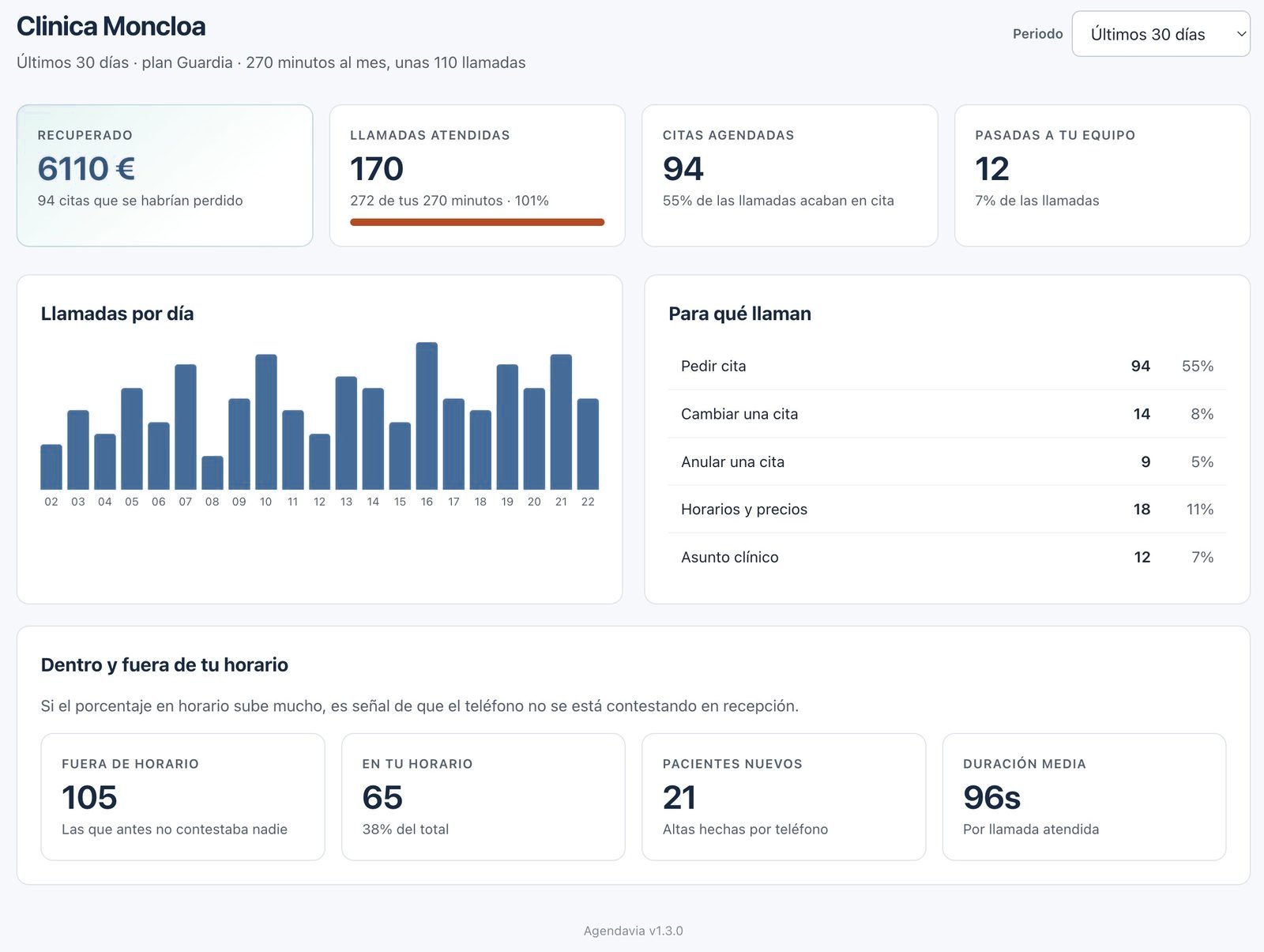Select the Llamadas atendidas 170 figure
This screenshot has width=1264, height=952.
(x=377, y=168)
